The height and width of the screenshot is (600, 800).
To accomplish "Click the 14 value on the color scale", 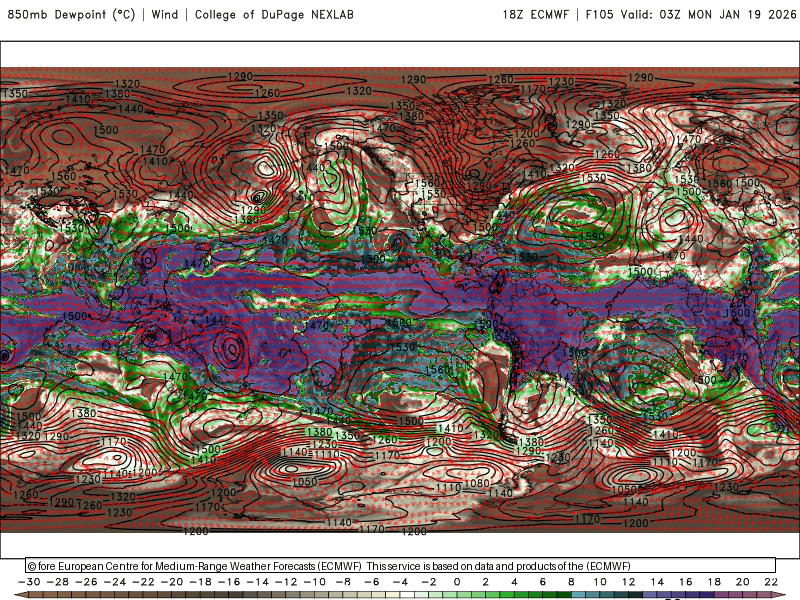I will click(x=657, y=582).
